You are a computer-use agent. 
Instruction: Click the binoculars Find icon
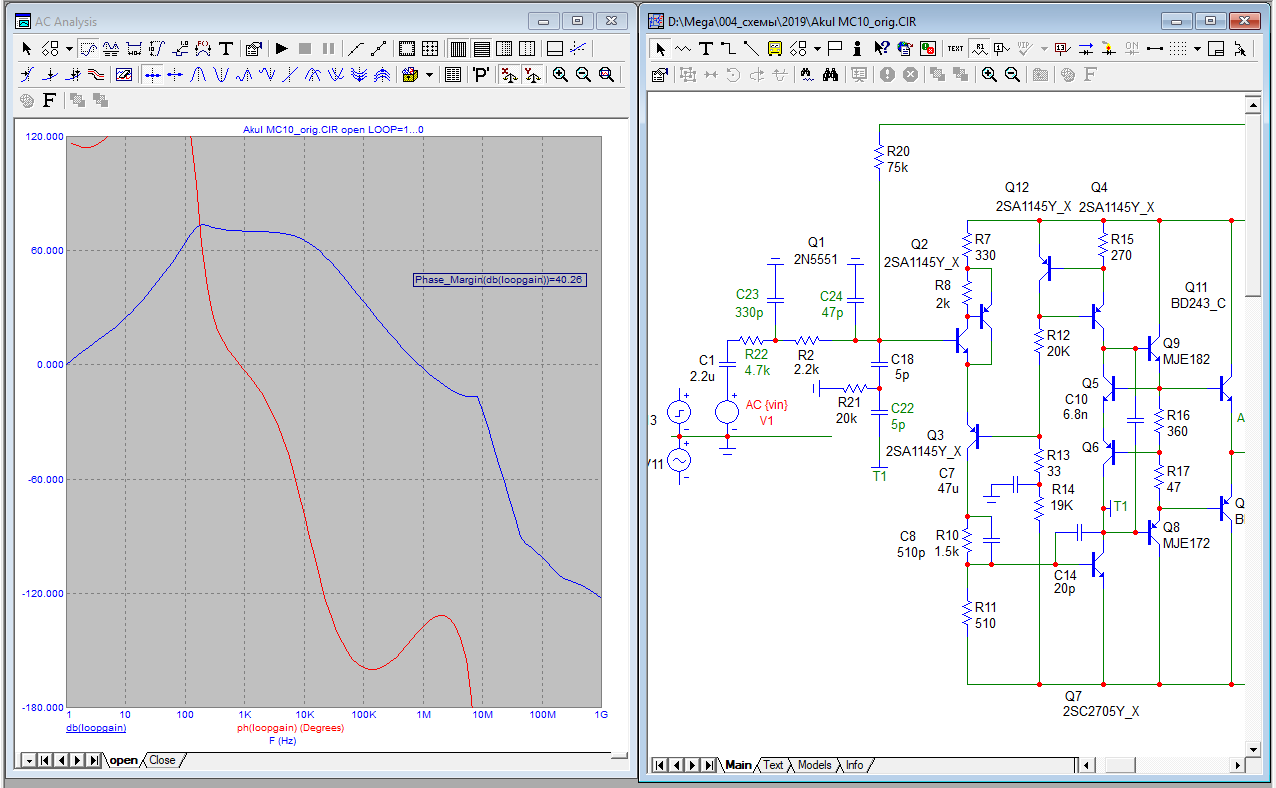pyautogui.click(x=830, y=75)
